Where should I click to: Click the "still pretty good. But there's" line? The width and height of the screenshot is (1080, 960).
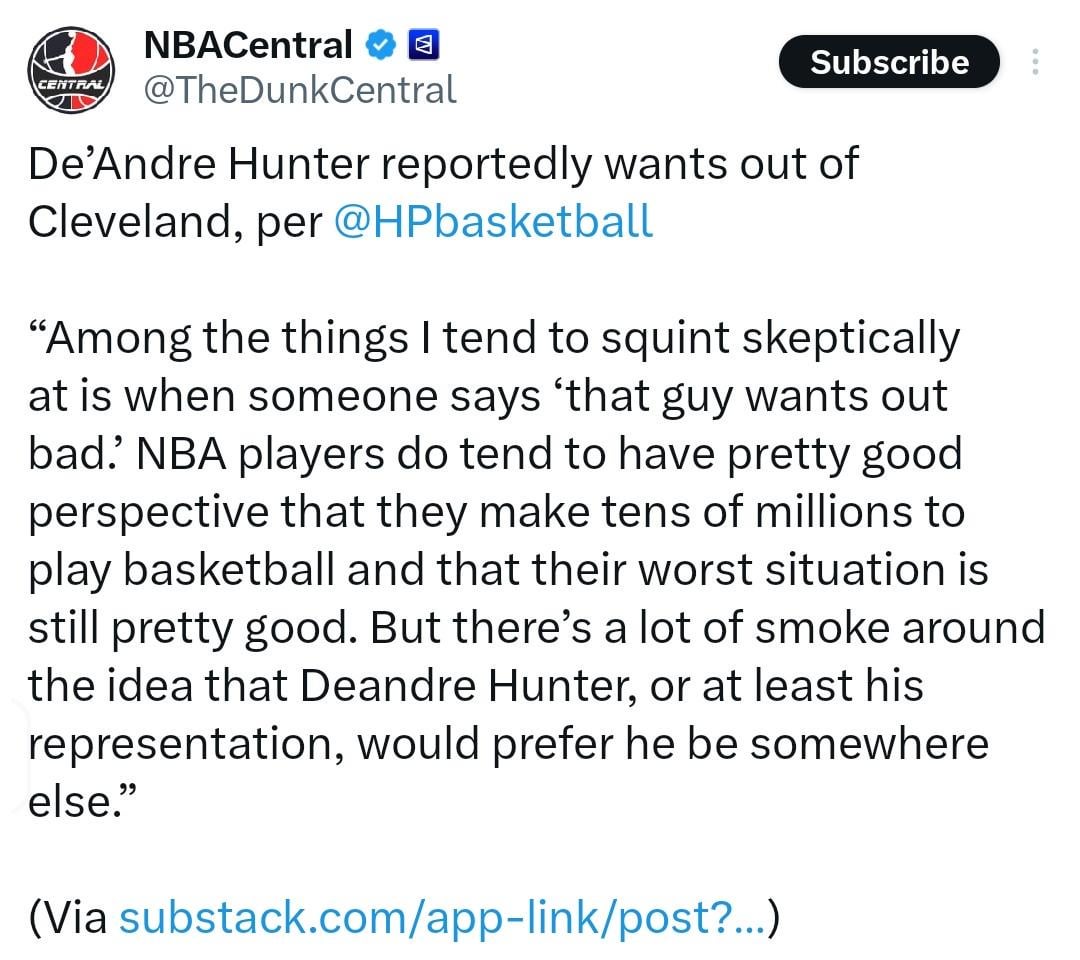coord(535,628)
